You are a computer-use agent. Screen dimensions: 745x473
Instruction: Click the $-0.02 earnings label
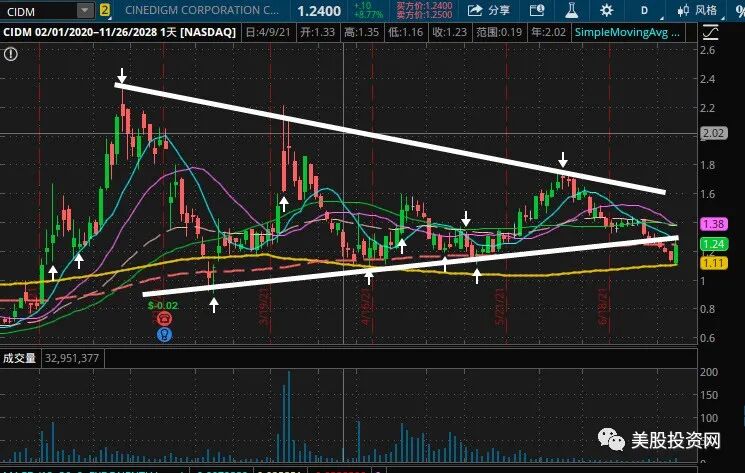pyautogui.click(x=162, y=305)
